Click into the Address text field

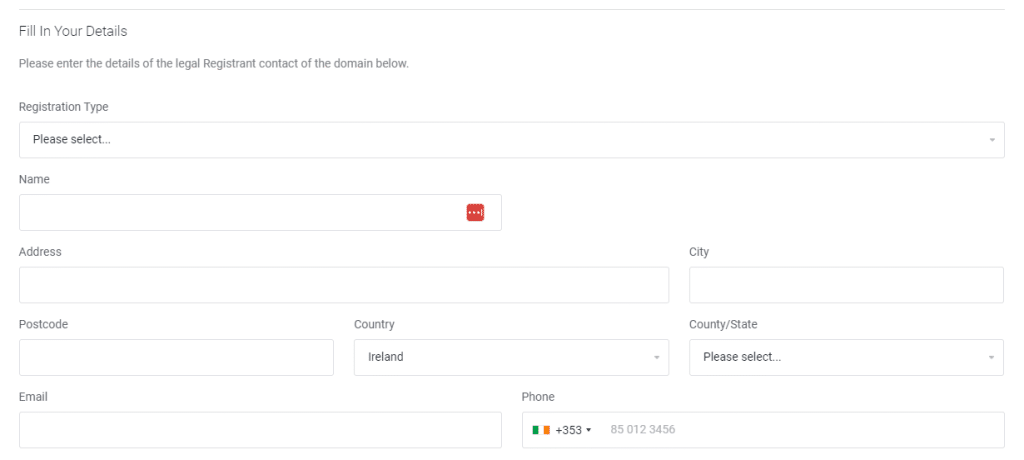pos(344,285)
